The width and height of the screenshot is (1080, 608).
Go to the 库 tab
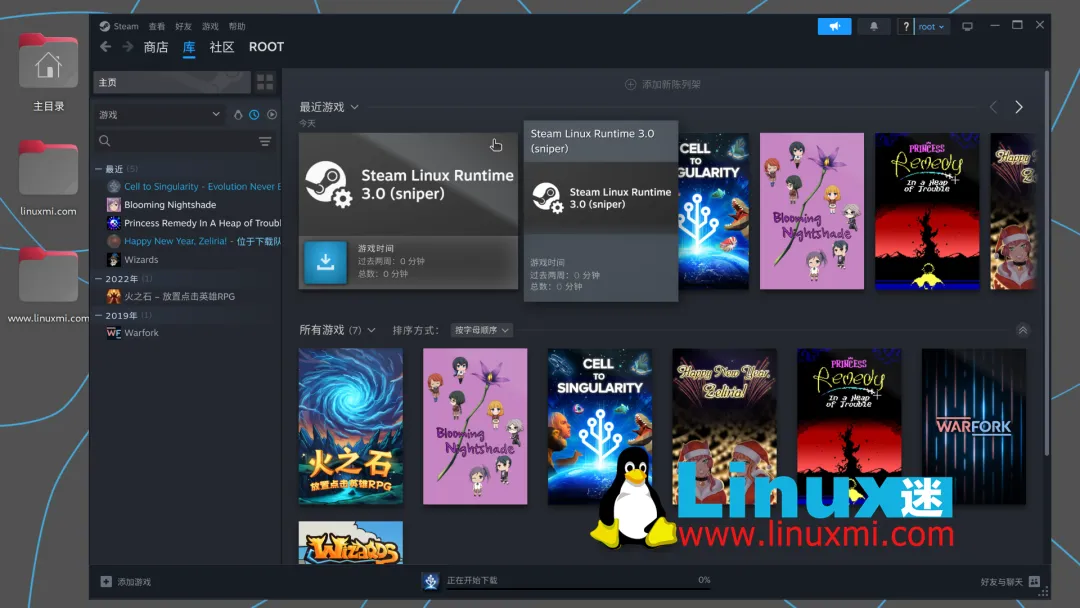pyautogui.click(x=189, y=47)
